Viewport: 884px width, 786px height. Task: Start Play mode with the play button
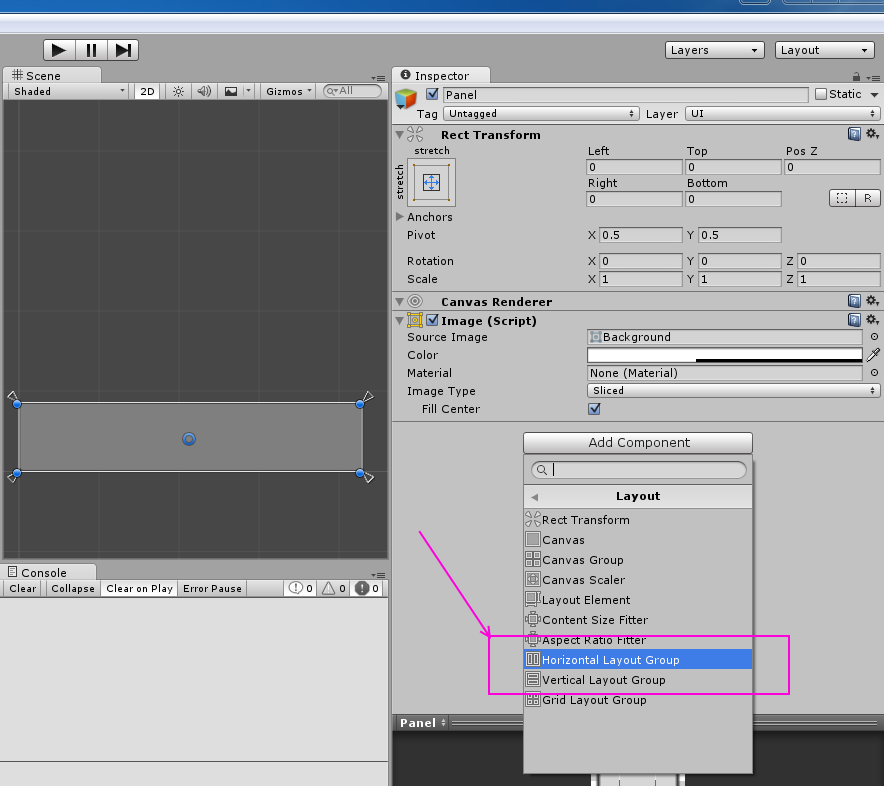(x=59, y=50)
